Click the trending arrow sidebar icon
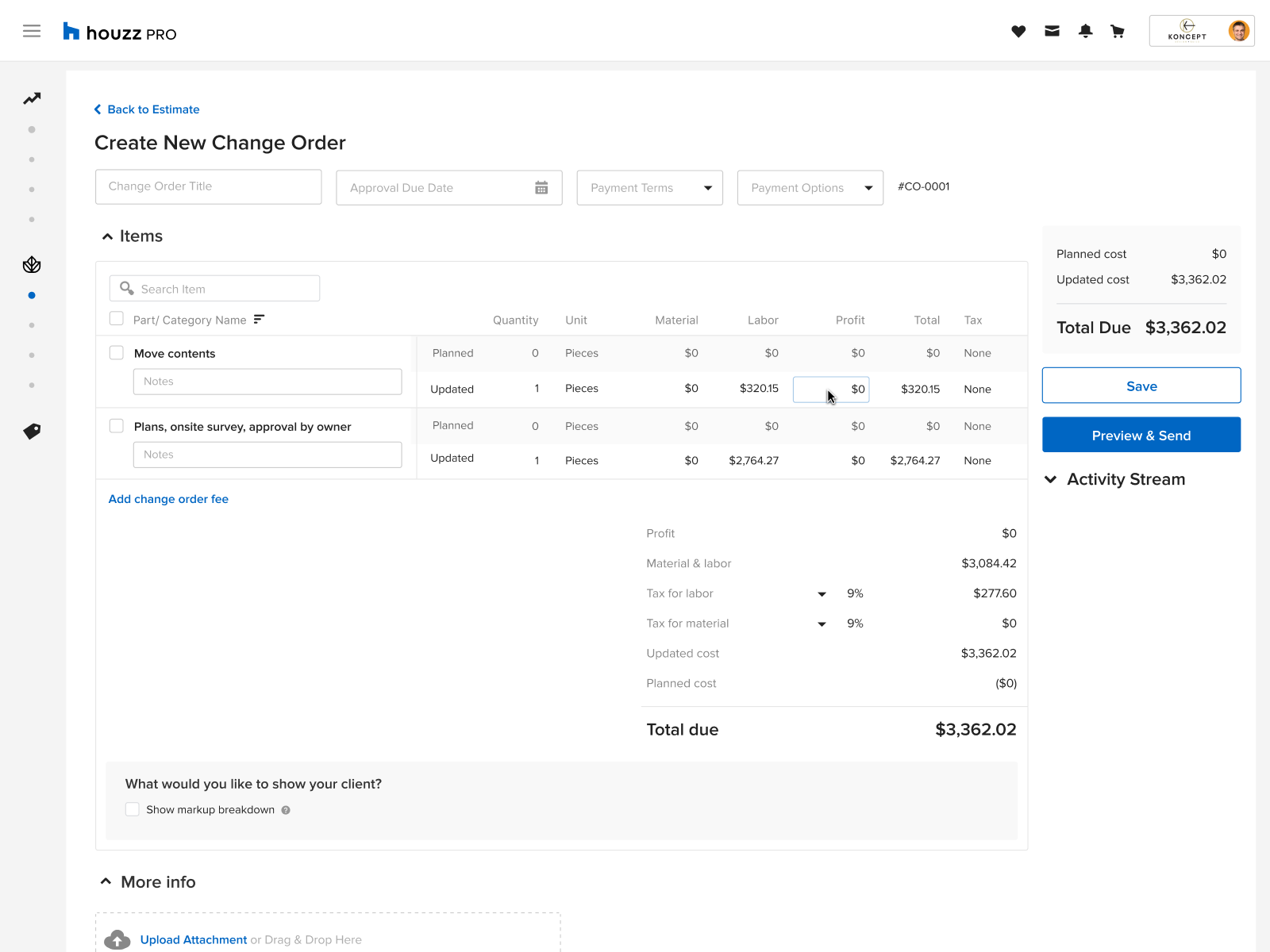Image resolution: width=1270 pixels, height=952 pixels. [32, 98]
